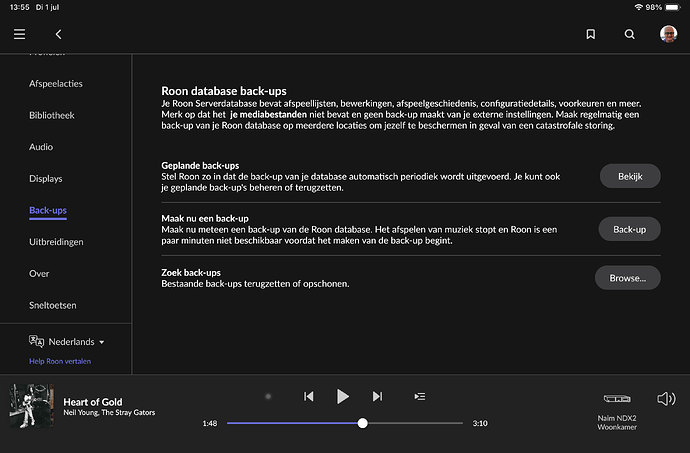Open the user profile avatar

tap(668, 34)
